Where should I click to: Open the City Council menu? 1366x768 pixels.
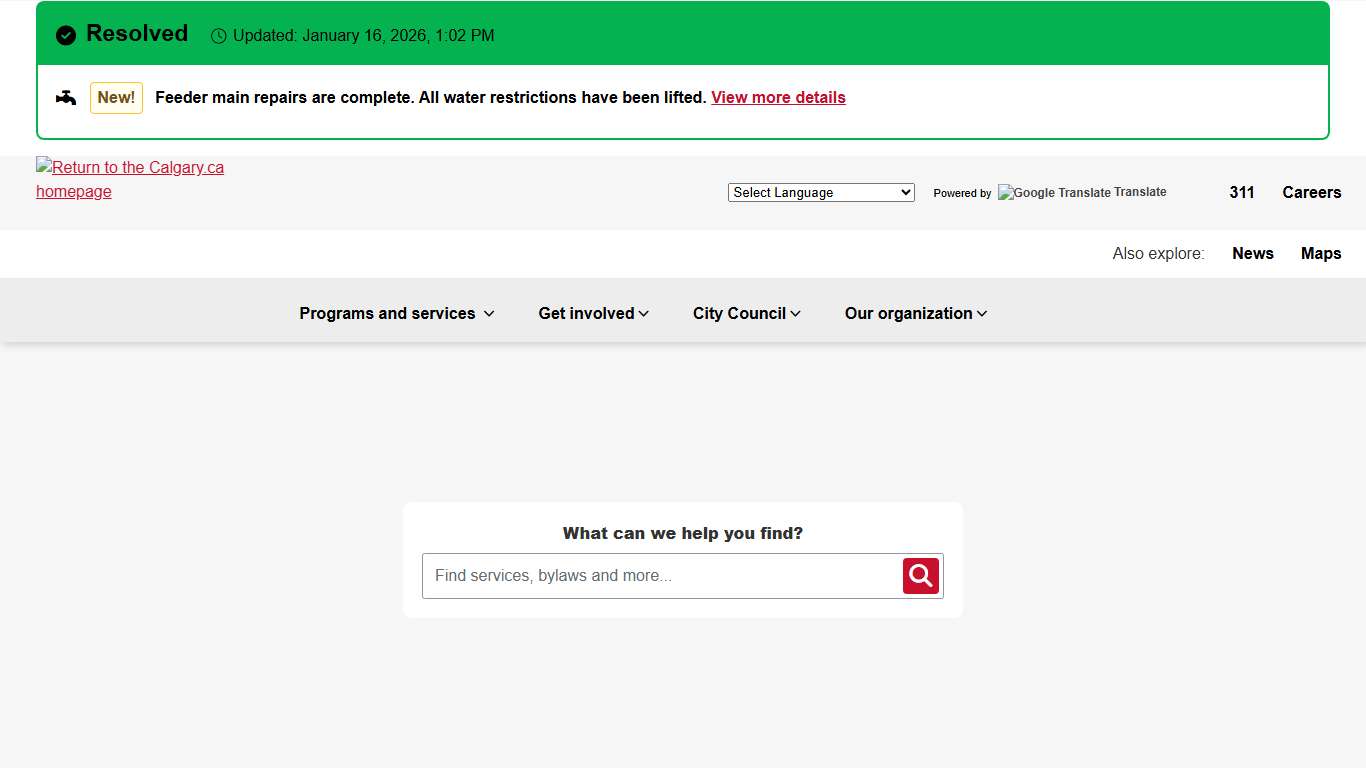[746, 314]
